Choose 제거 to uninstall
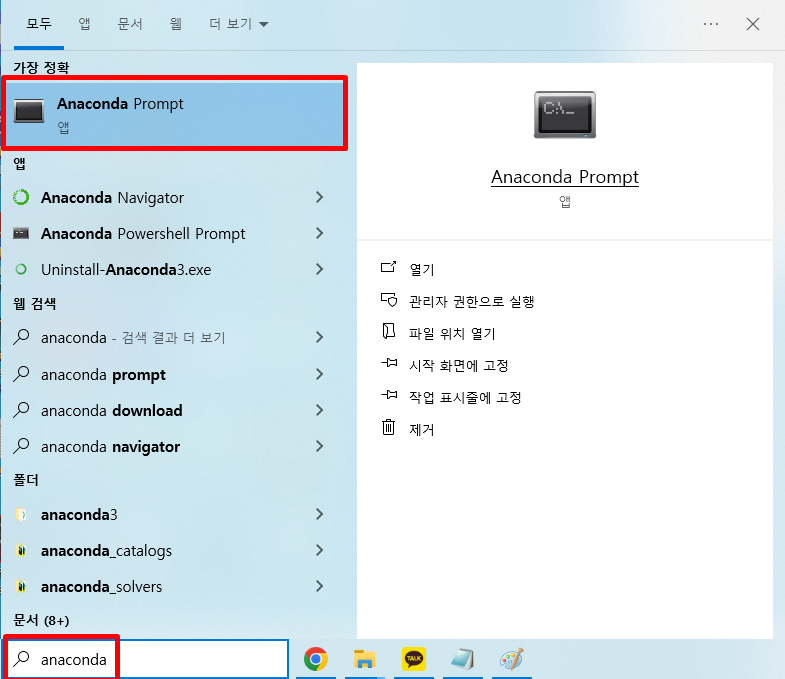Screen dimensions: 785x679 (422, 430)
